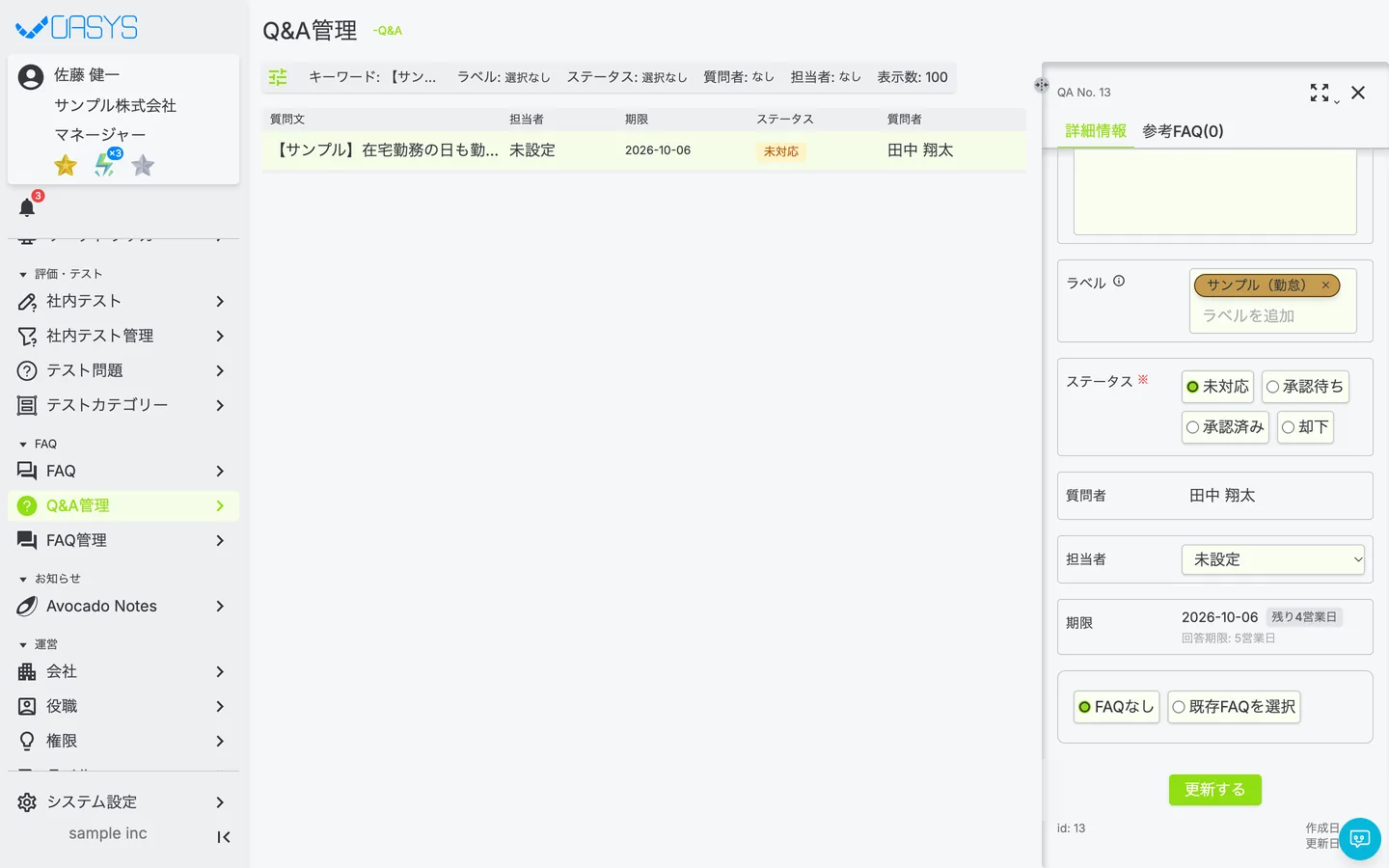Click the gold star badge icon

pyautogui.click(x=66, y=166)
